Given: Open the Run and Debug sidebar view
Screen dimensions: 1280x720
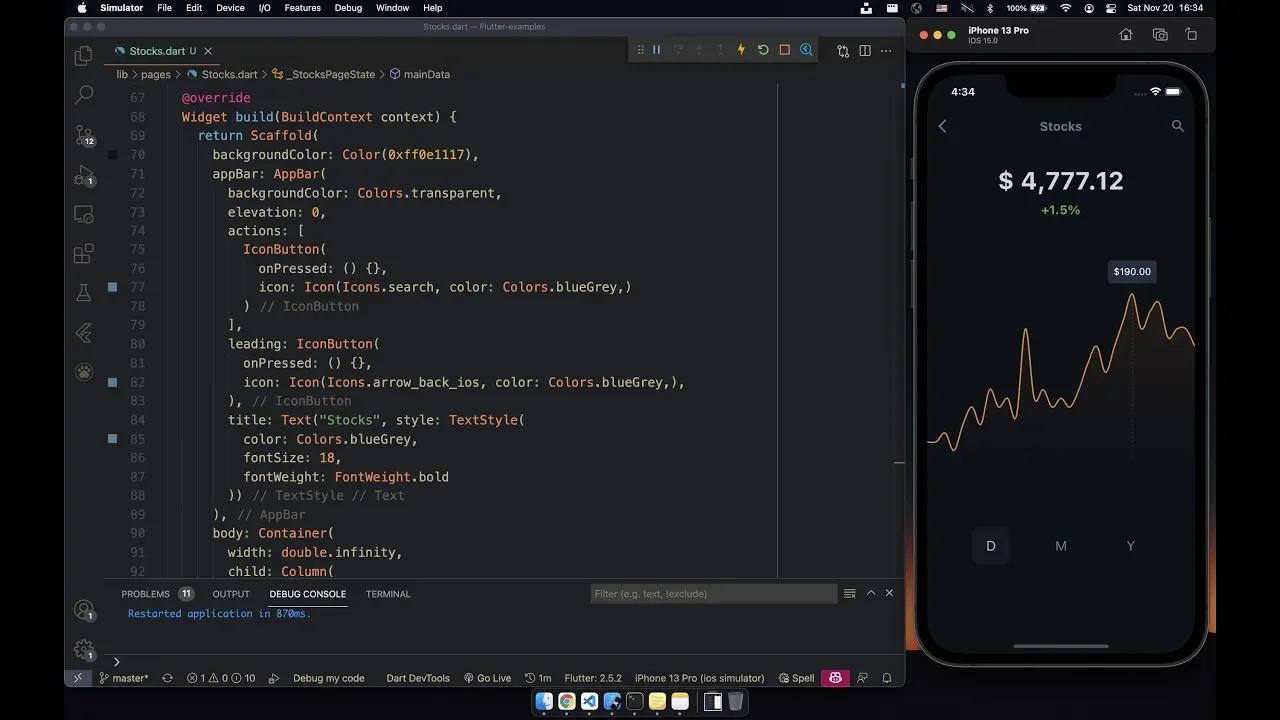Looking at the screenshot, I should pyautogui.click(x=84, y=174).
